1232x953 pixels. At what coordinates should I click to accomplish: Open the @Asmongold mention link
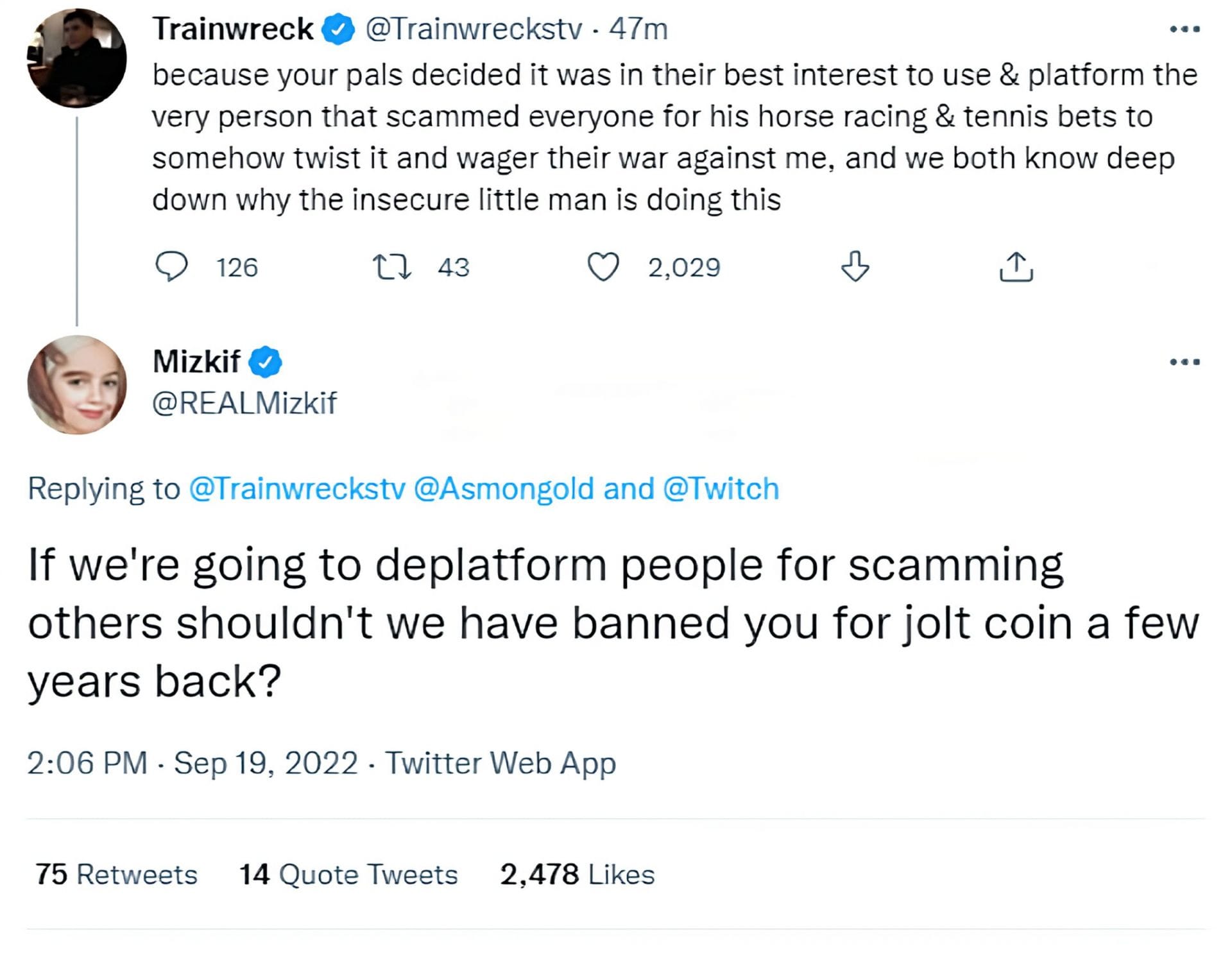(x=504, y=488)
